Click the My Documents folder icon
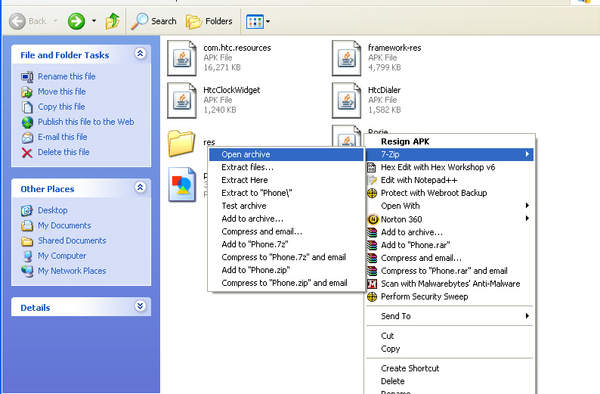Screen dimensions: 600x394 coord(27,226)
